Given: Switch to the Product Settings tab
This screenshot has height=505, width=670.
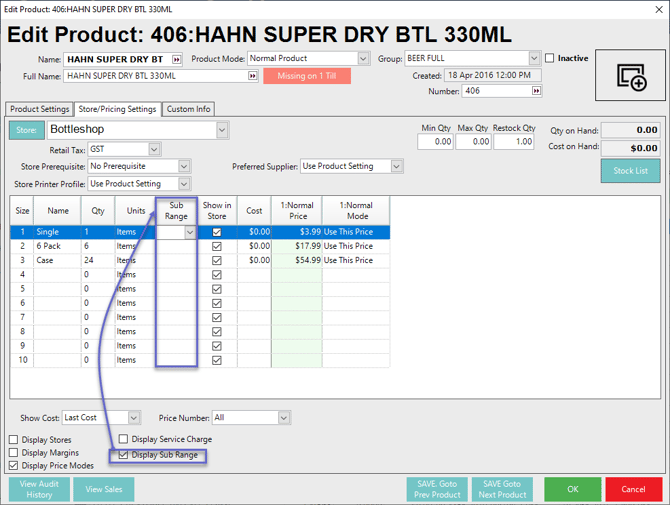Looking at the screenshot, I should coord(40,109).
